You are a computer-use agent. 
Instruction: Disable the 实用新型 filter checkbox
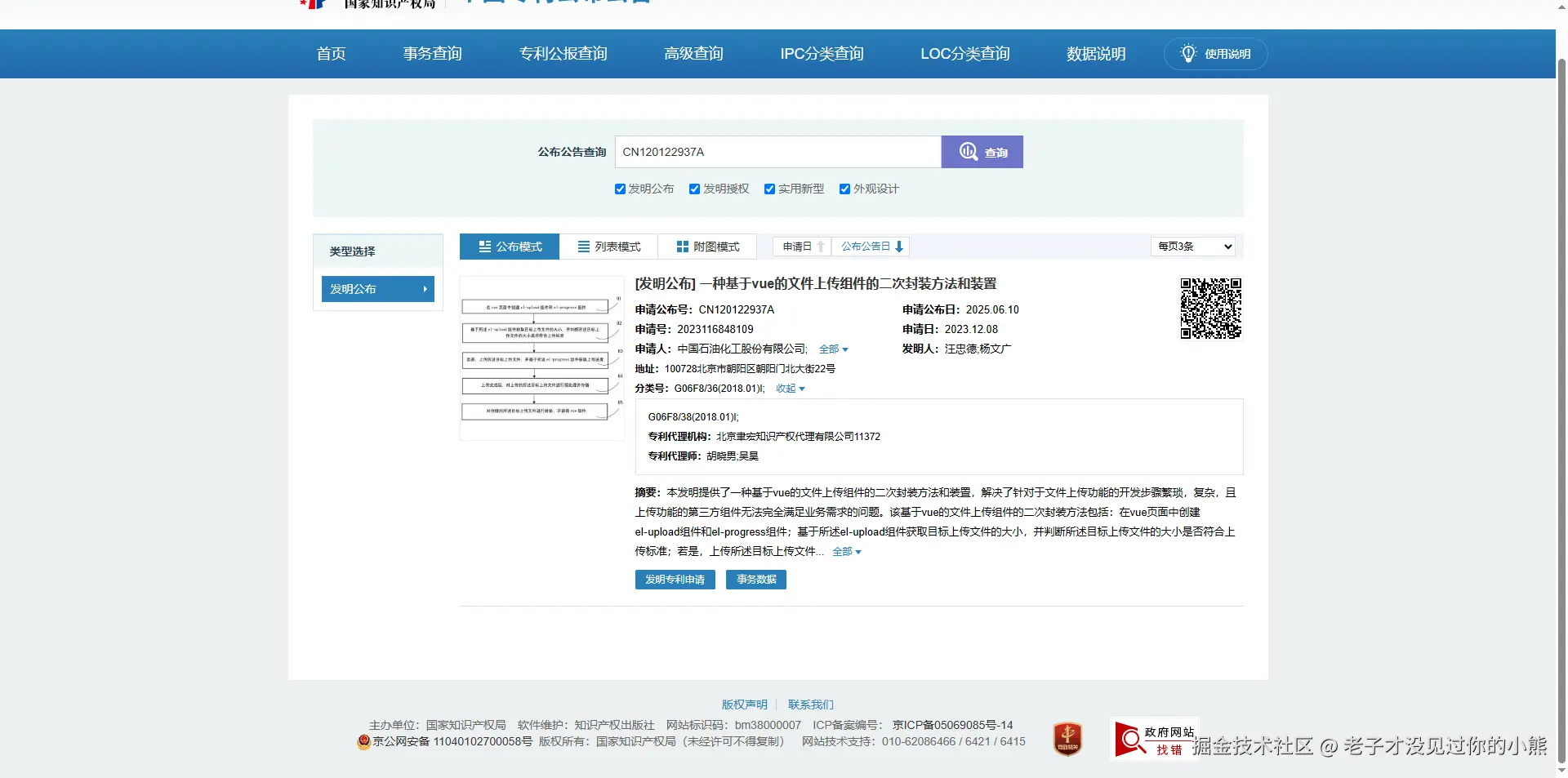click(769, 189)
